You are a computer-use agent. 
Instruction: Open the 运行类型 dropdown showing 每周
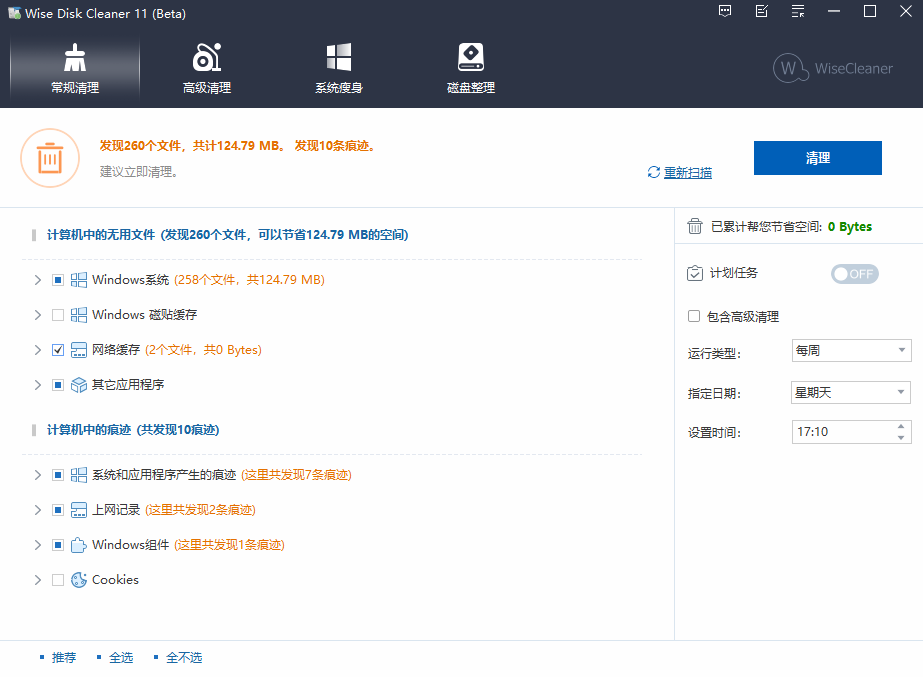click(x=851, y=350)
